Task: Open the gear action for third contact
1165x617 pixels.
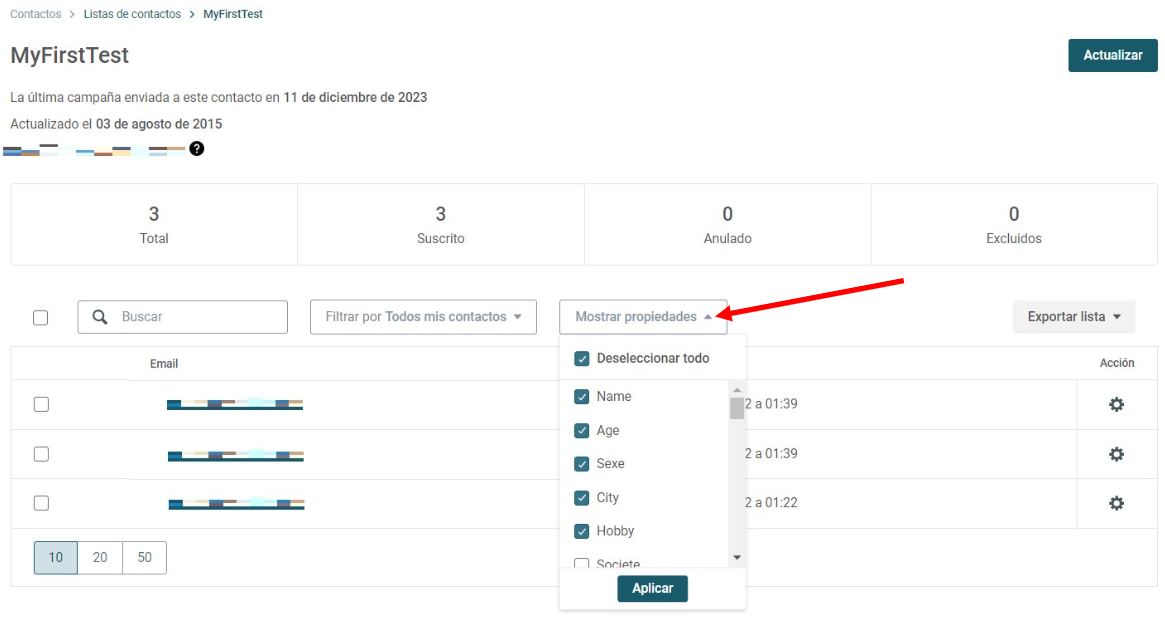Action: tap(1116, 503)
